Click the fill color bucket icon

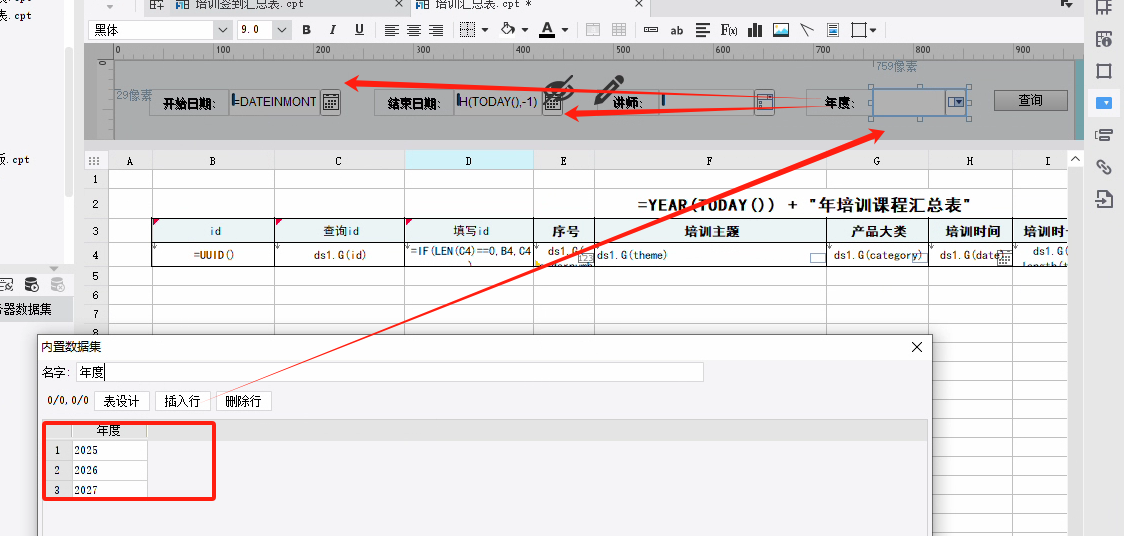(x=508, y=30)
